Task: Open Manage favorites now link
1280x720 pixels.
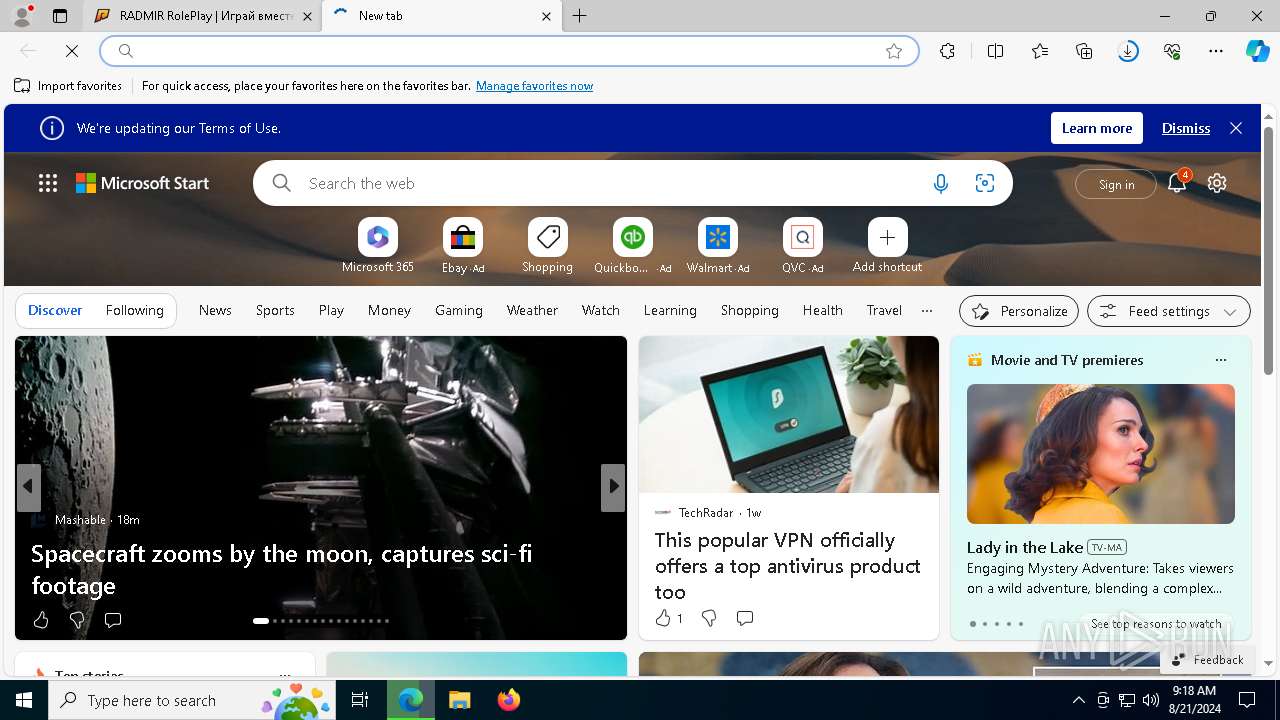Action: [x=534, y=86]
